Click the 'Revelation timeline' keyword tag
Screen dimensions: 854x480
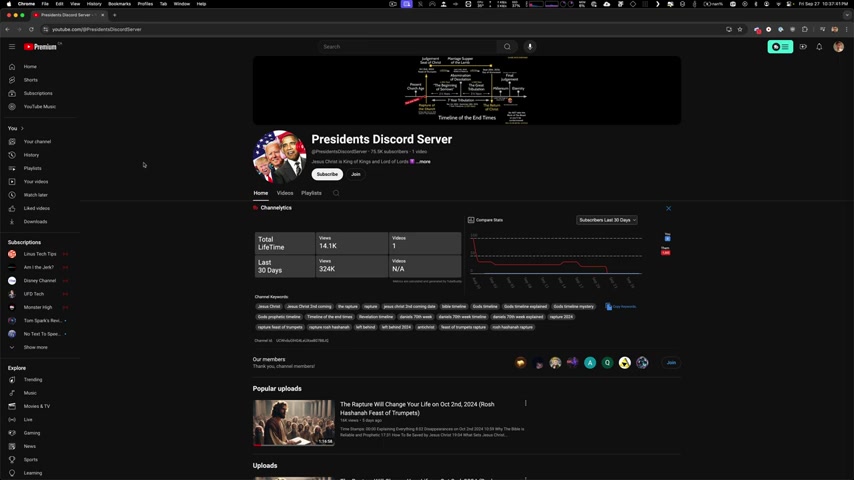click(x=375, y=317)
